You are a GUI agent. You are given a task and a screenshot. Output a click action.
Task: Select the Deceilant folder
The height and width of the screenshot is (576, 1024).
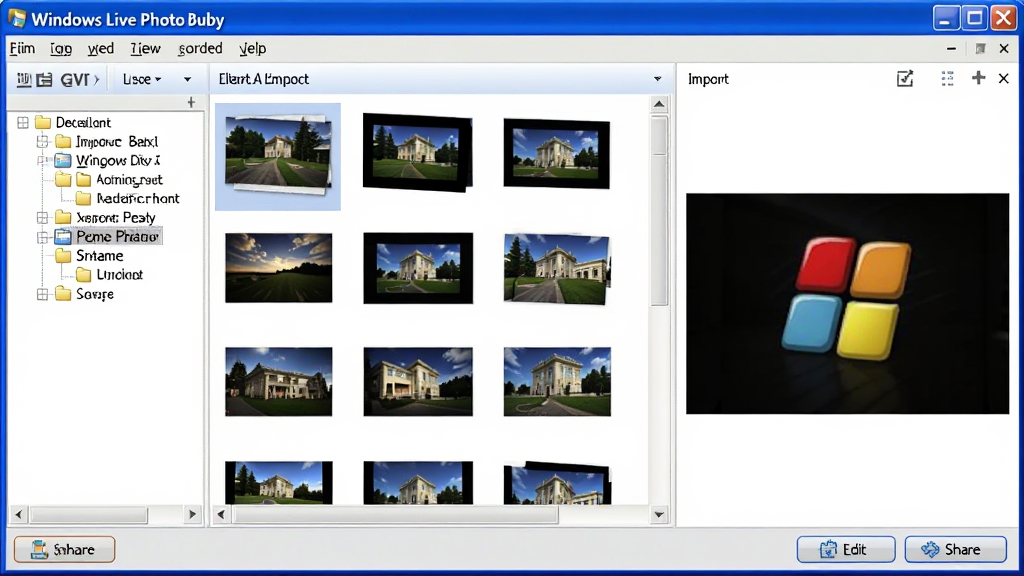pos(73,122)
